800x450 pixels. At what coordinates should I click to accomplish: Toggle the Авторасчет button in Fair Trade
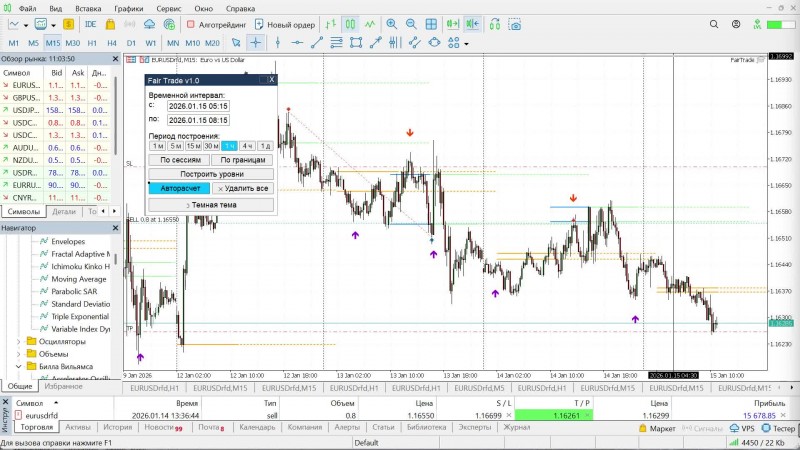tap(179, 188)
